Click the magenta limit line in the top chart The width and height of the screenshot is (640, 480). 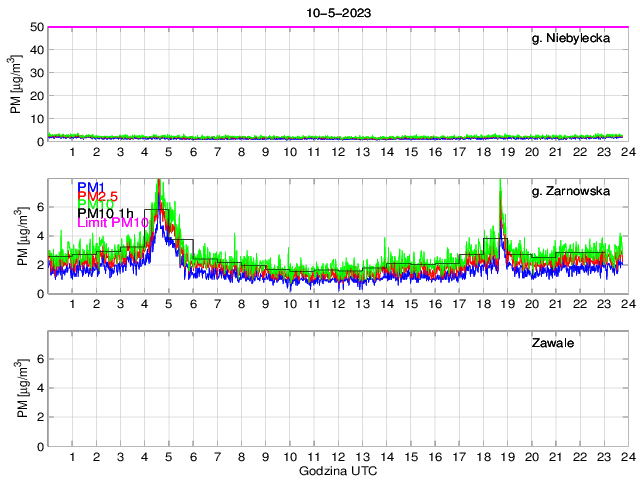coord(337,27)
